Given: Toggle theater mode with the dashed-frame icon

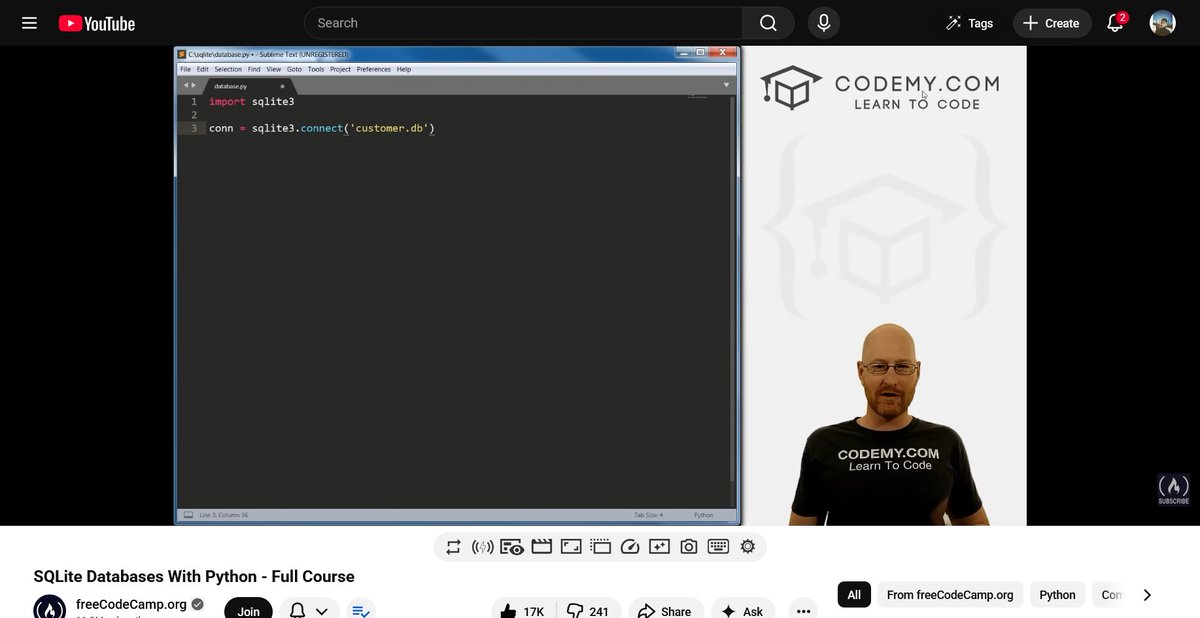Looking at the screenshot, I should (x=600, y=547).
